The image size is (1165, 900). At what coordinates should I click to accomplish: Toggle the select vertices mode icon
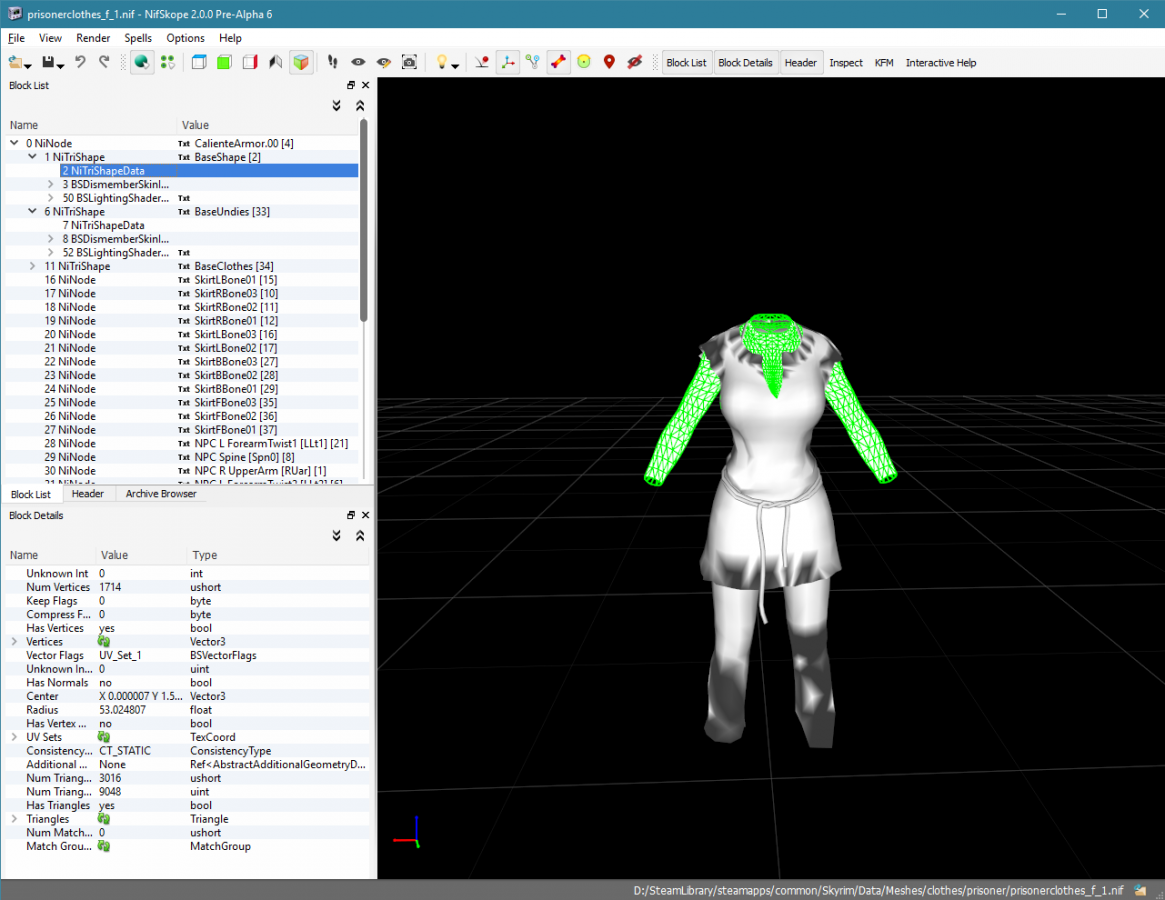pos(168,62)
